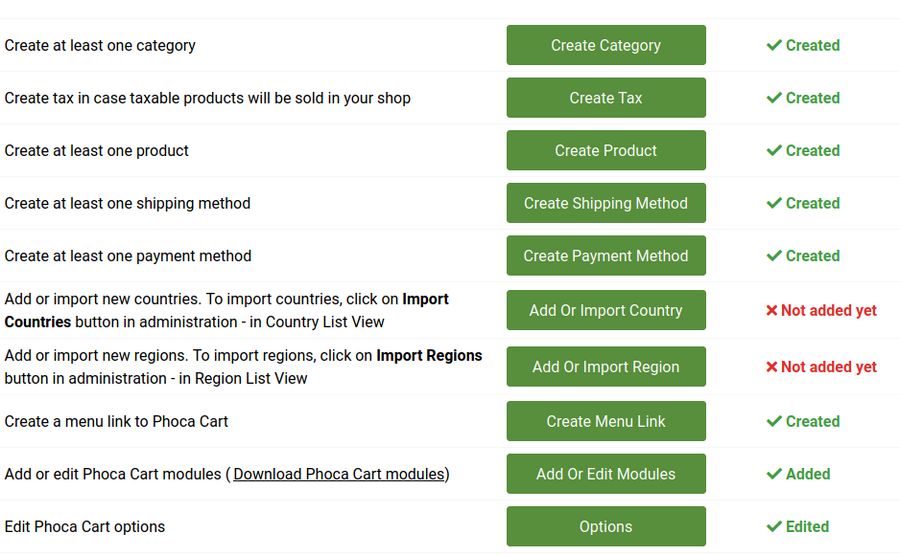900x555 pixels.
Task: Click the checkmark icon for menu link Created
Action: tap(774, 421)
